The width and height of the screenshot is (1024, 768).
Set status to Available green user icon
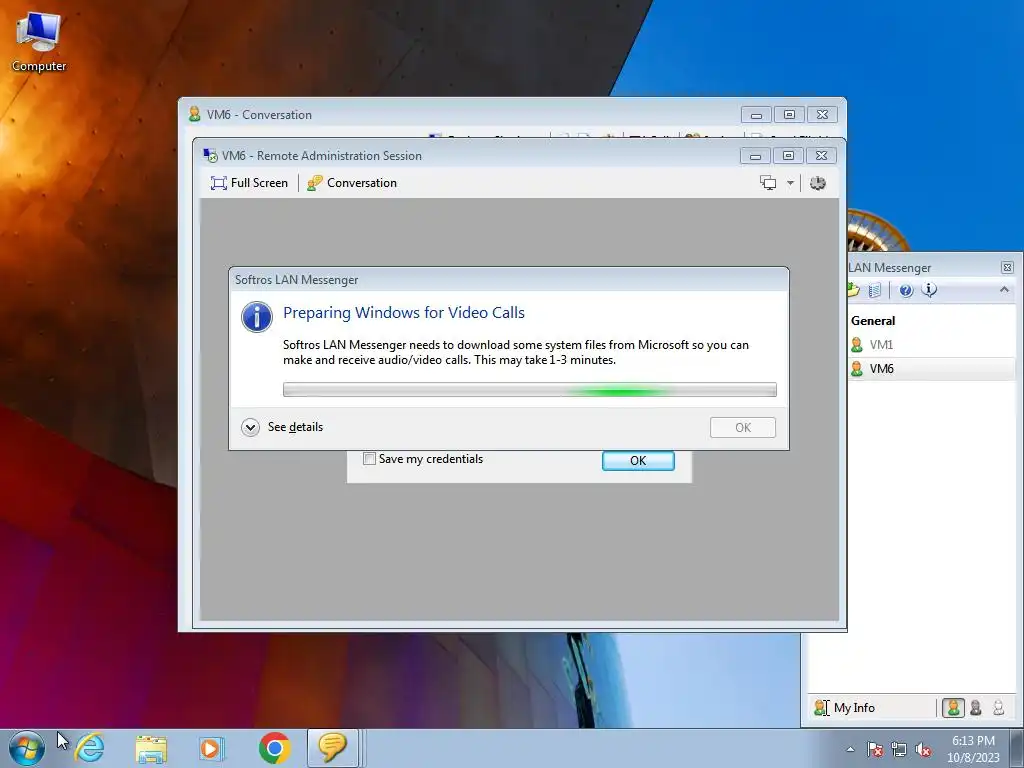[953, 707]
